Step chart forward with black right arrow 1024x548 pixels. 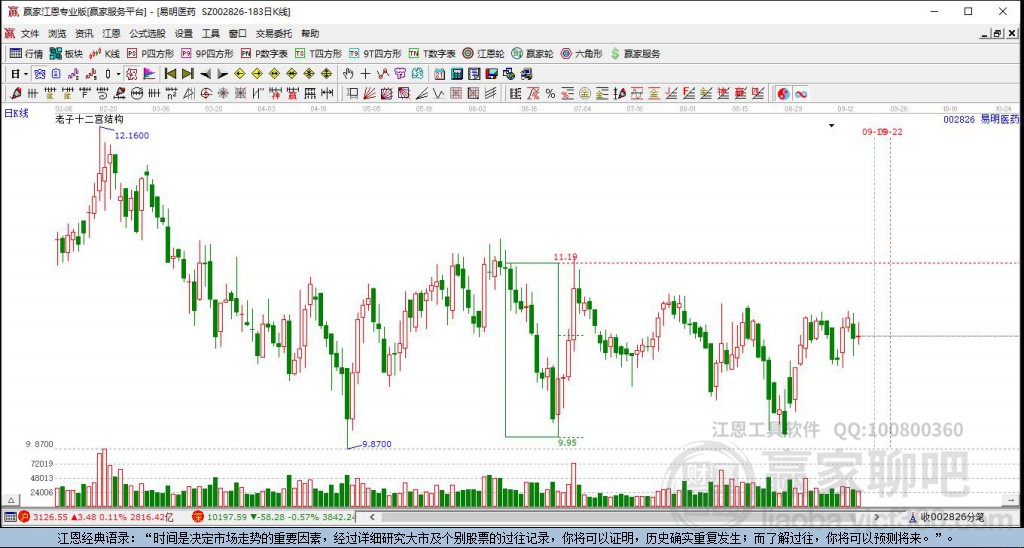222,74
